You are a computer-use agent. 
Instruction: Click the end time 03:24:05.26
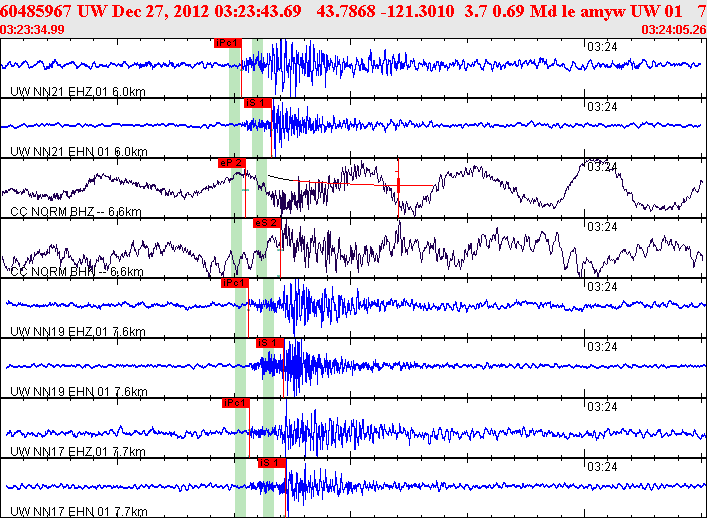674,30
